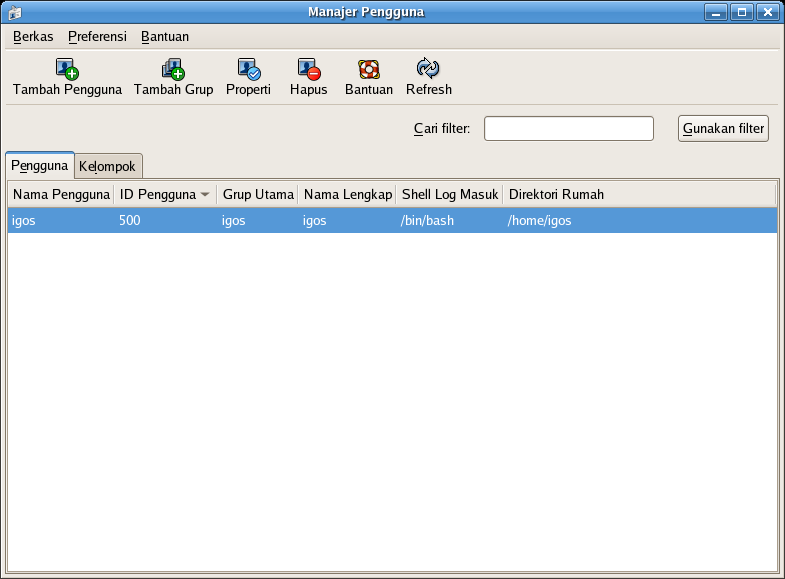785x579 pixels.
Task: Open the Berkas menu
Action: (x=33, y=37)
